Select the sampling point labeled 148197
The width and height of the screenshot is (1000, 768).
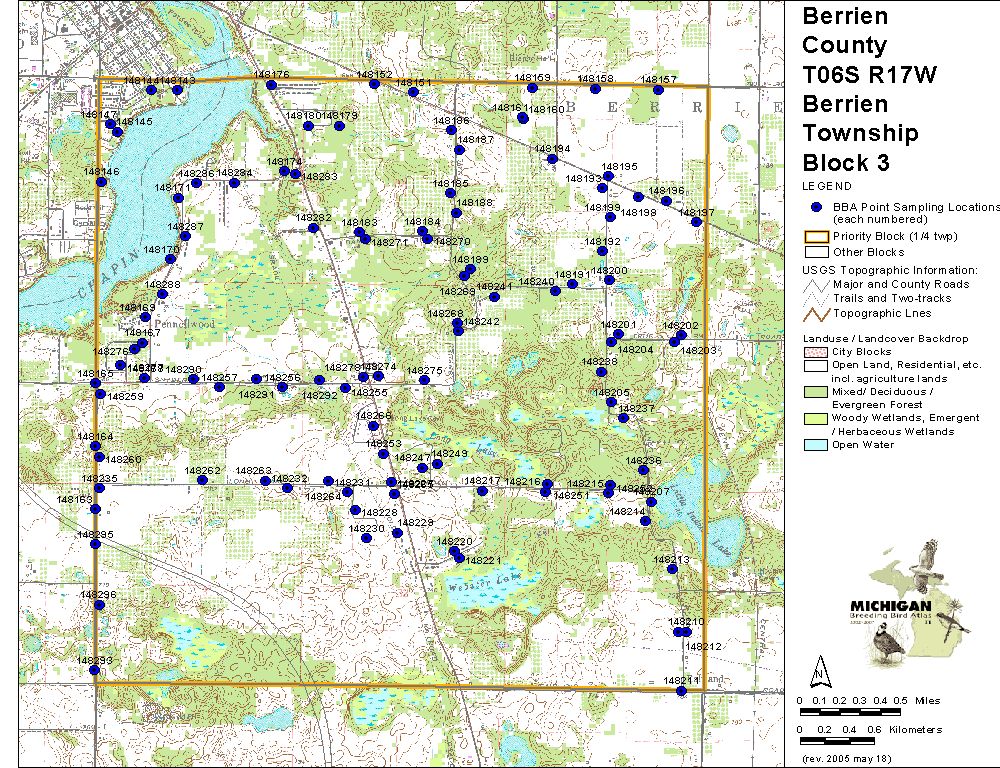point(697,221)
